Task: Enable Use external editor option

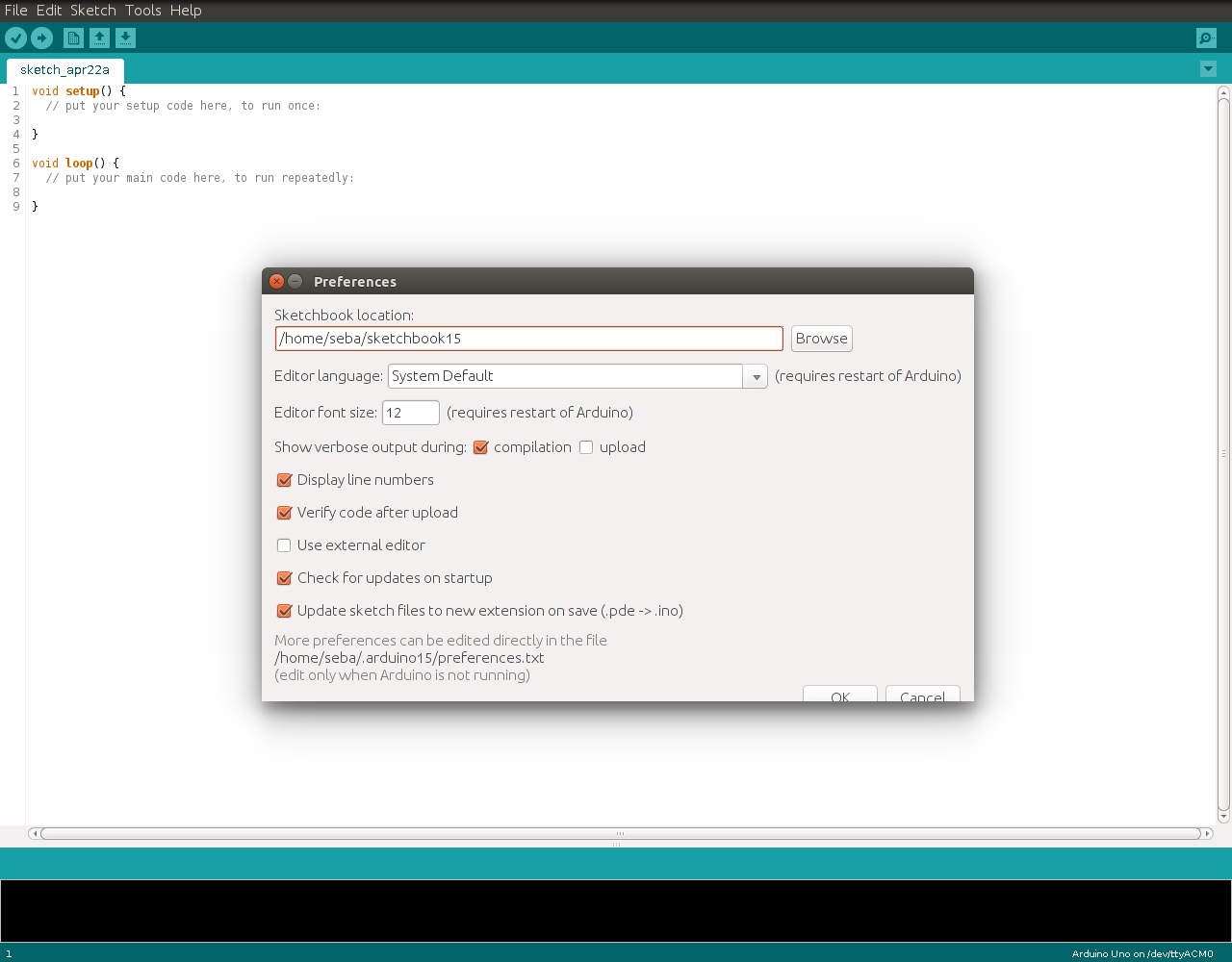Action: (x=284, y=545)
